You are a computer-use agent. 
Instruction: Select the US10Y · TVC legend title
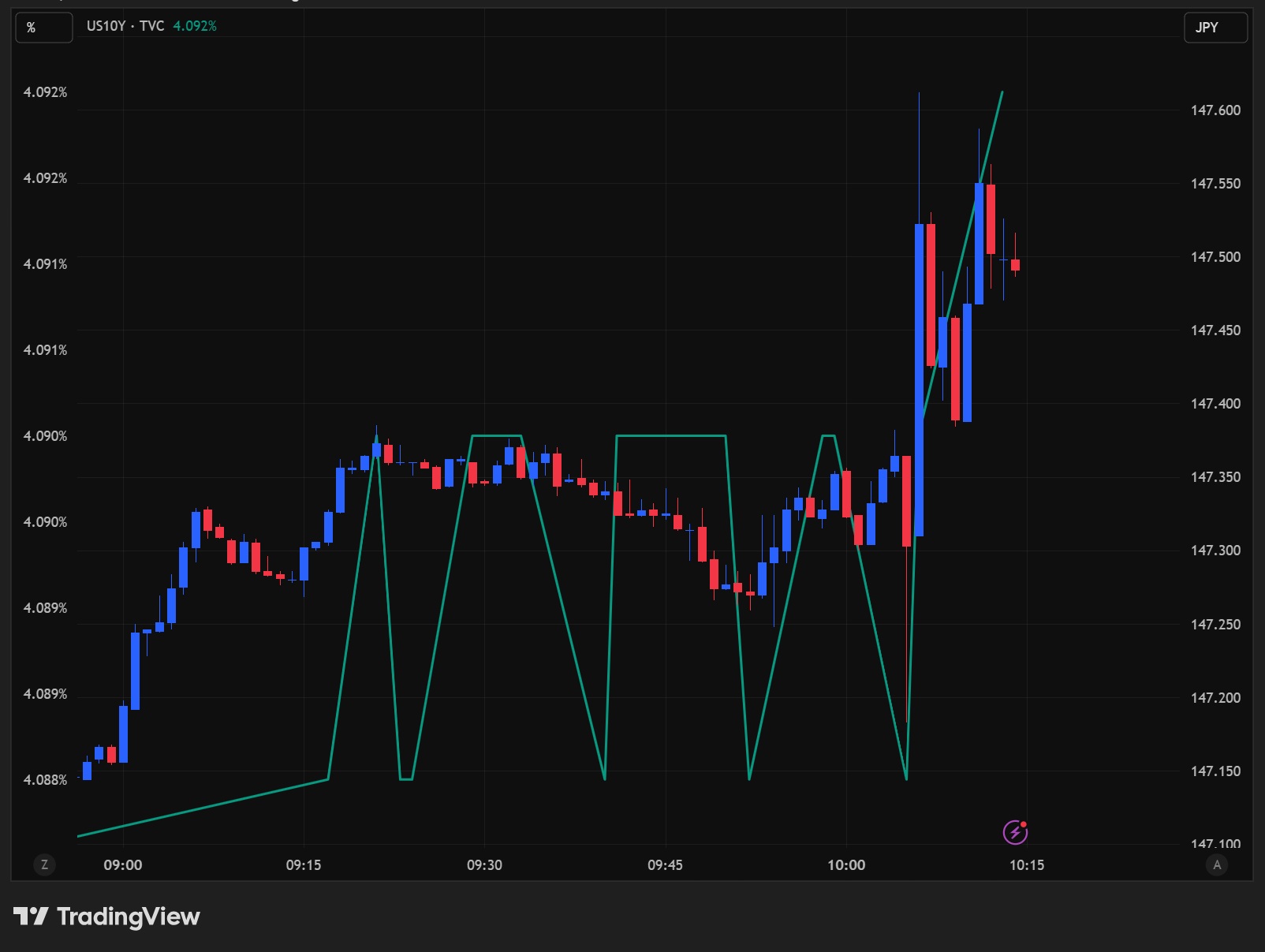click(125, 26)
